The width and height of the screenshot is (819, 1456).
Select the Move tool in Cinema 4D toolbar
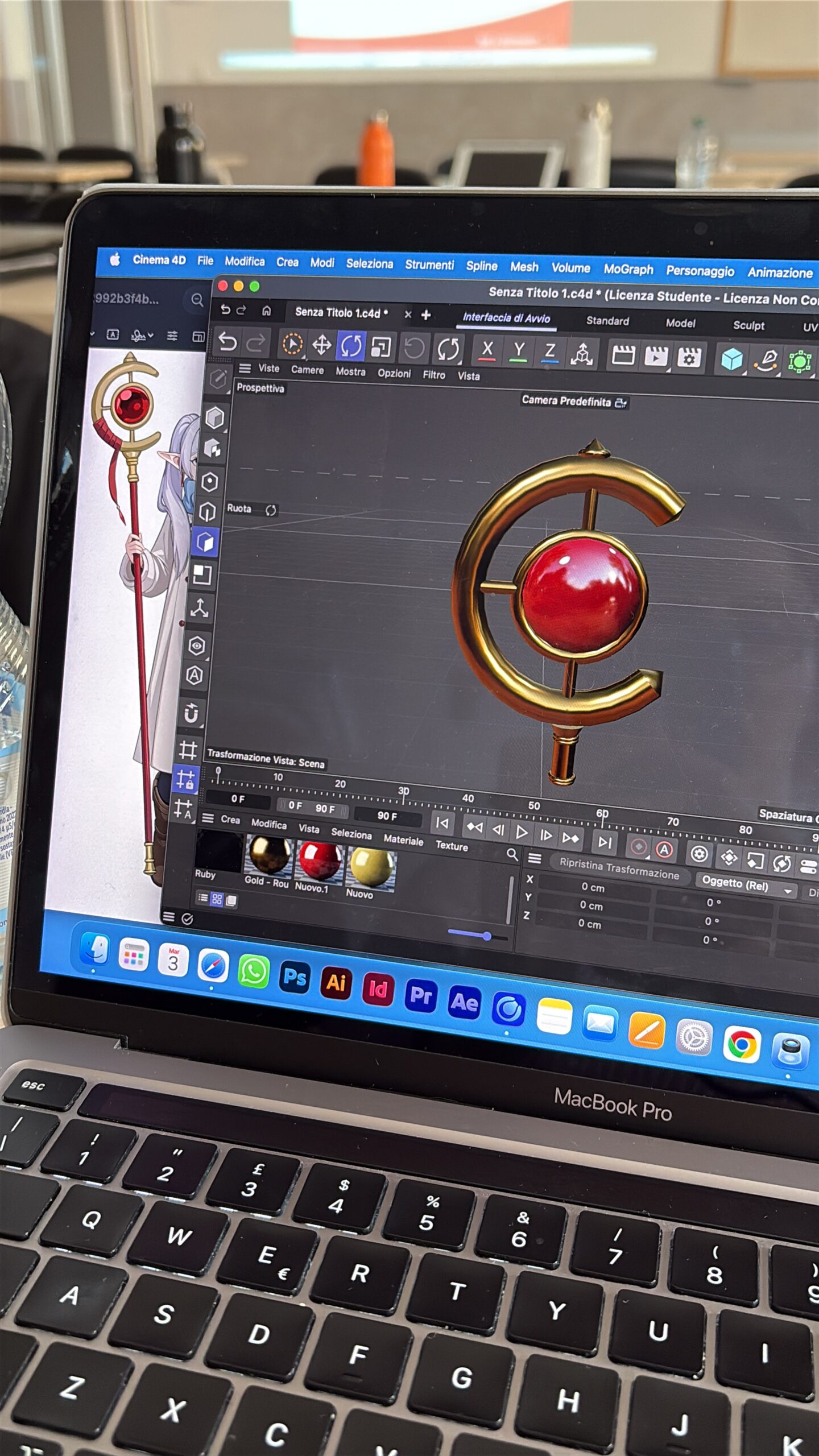(322, 345)
